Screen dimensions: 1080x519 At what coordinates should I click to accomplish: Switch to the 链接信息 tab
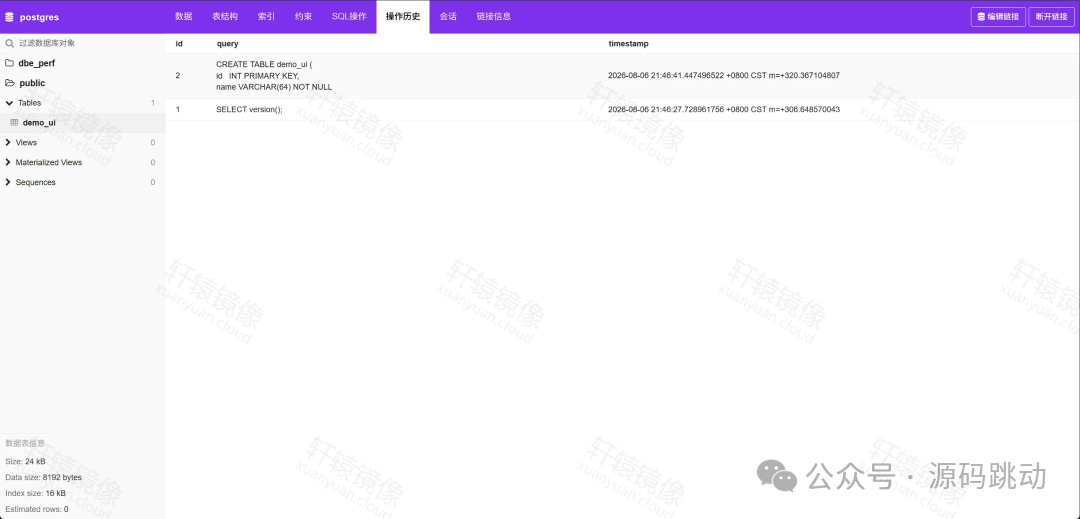tap(494, 17)
